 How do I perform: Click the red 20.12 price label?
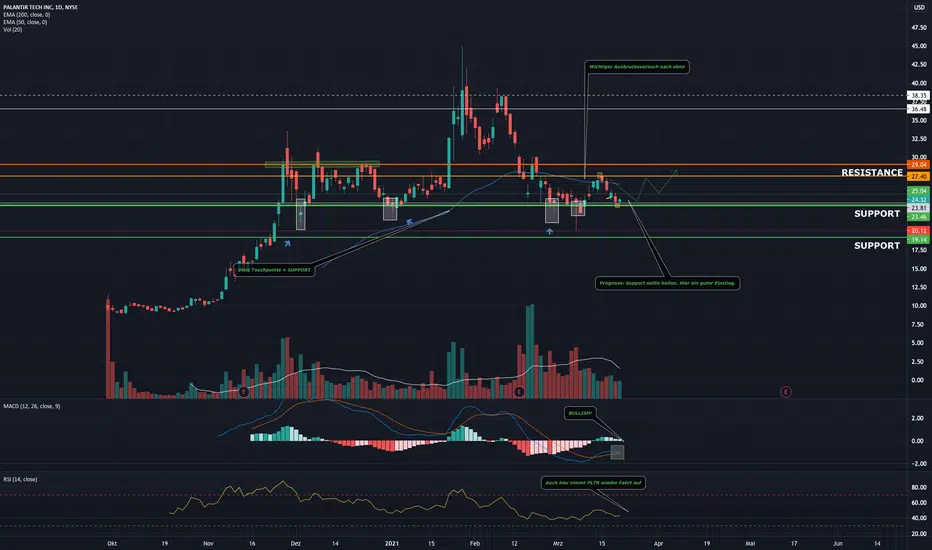tap(918, 231)
